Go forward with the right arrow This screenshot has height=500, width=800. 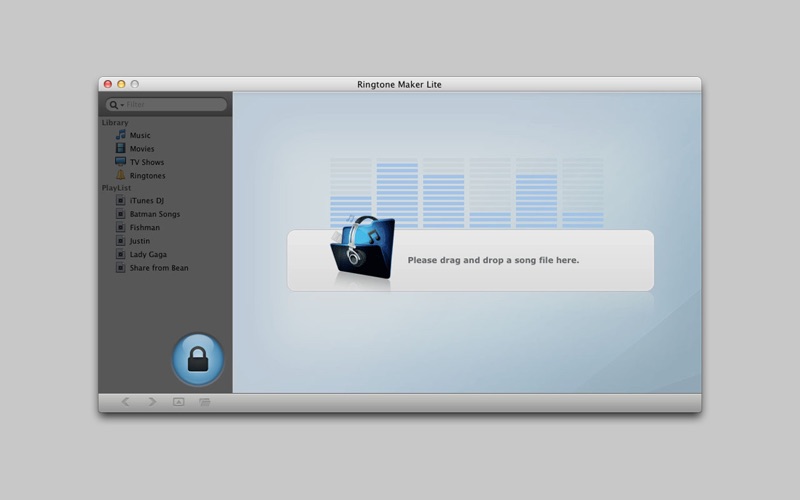(152, 402)
